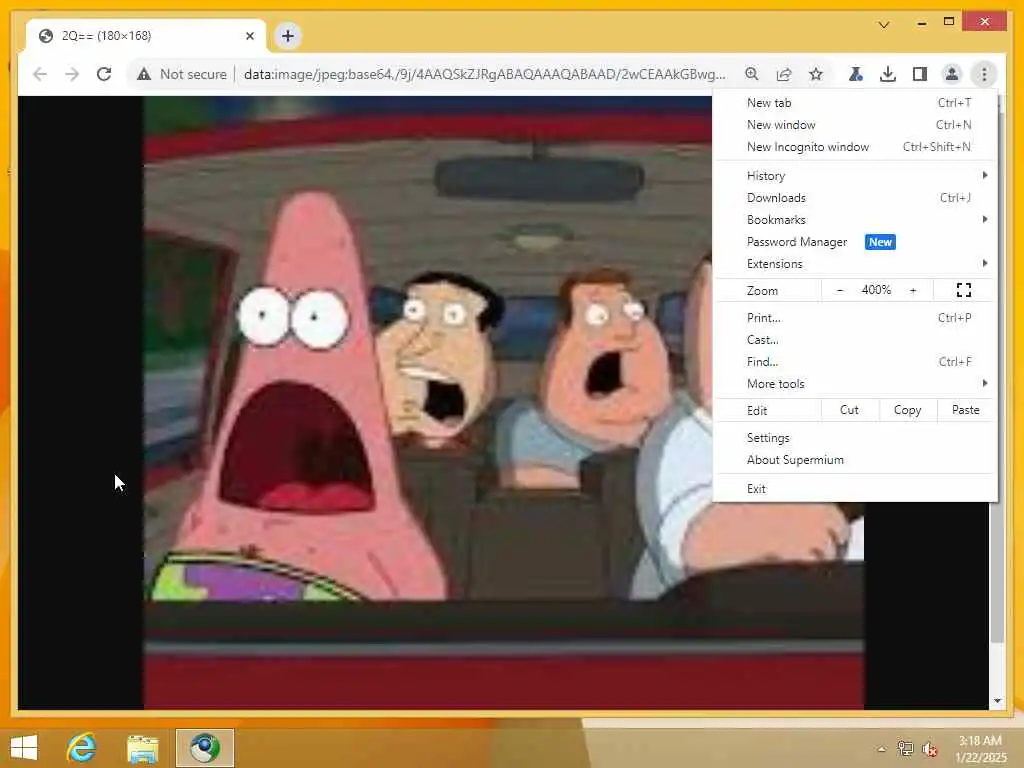Click the share page icon
The width and height of the screenshot is (1024, 768).
click(x=784, y=74)
